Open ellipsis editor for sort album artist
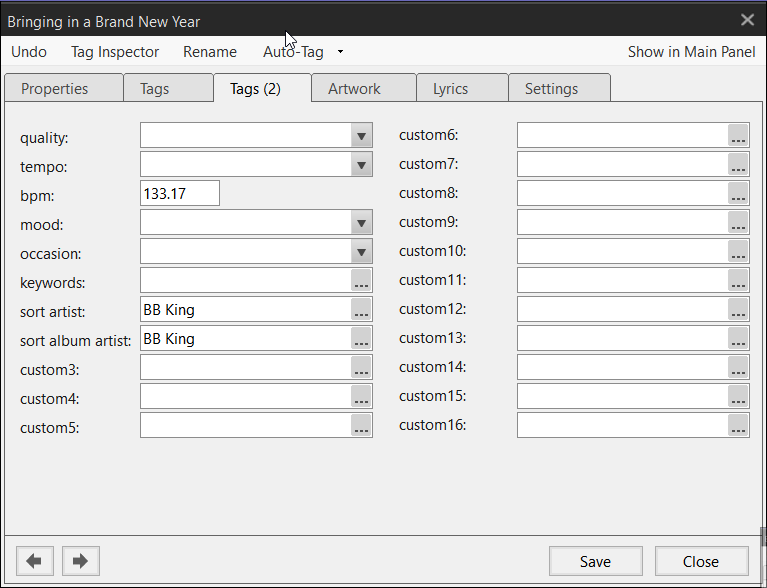 click(x=361, y=341)
